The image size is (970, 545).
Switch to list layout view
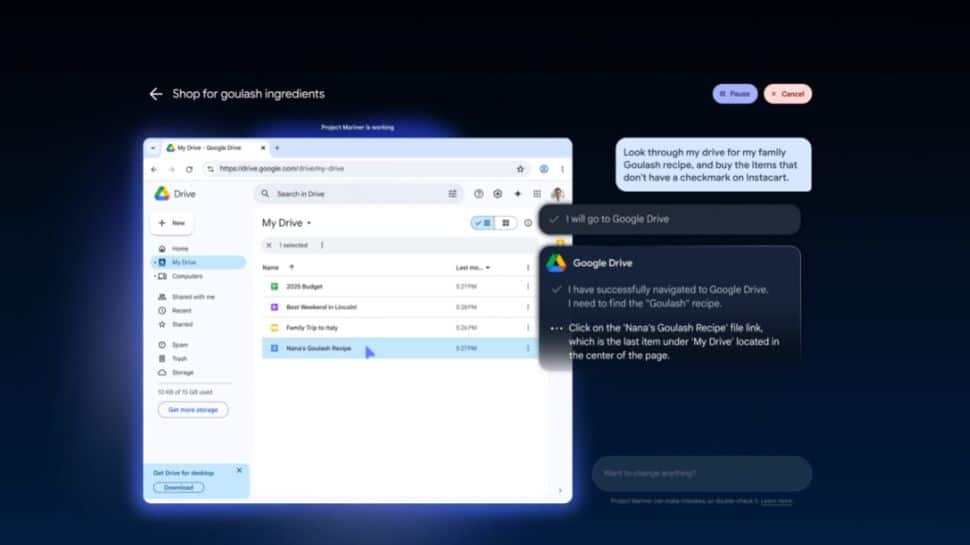483,223
